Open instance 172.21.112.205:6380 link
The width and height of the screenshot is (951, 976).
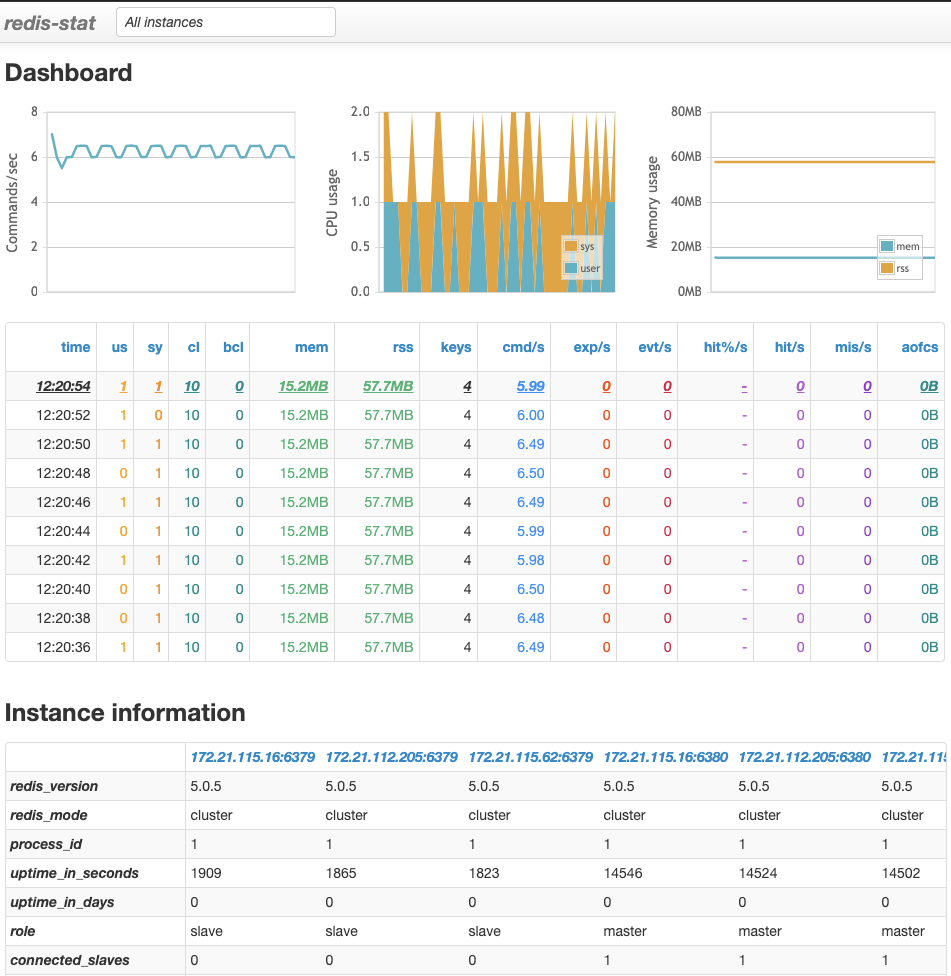(x=805, y=757)
